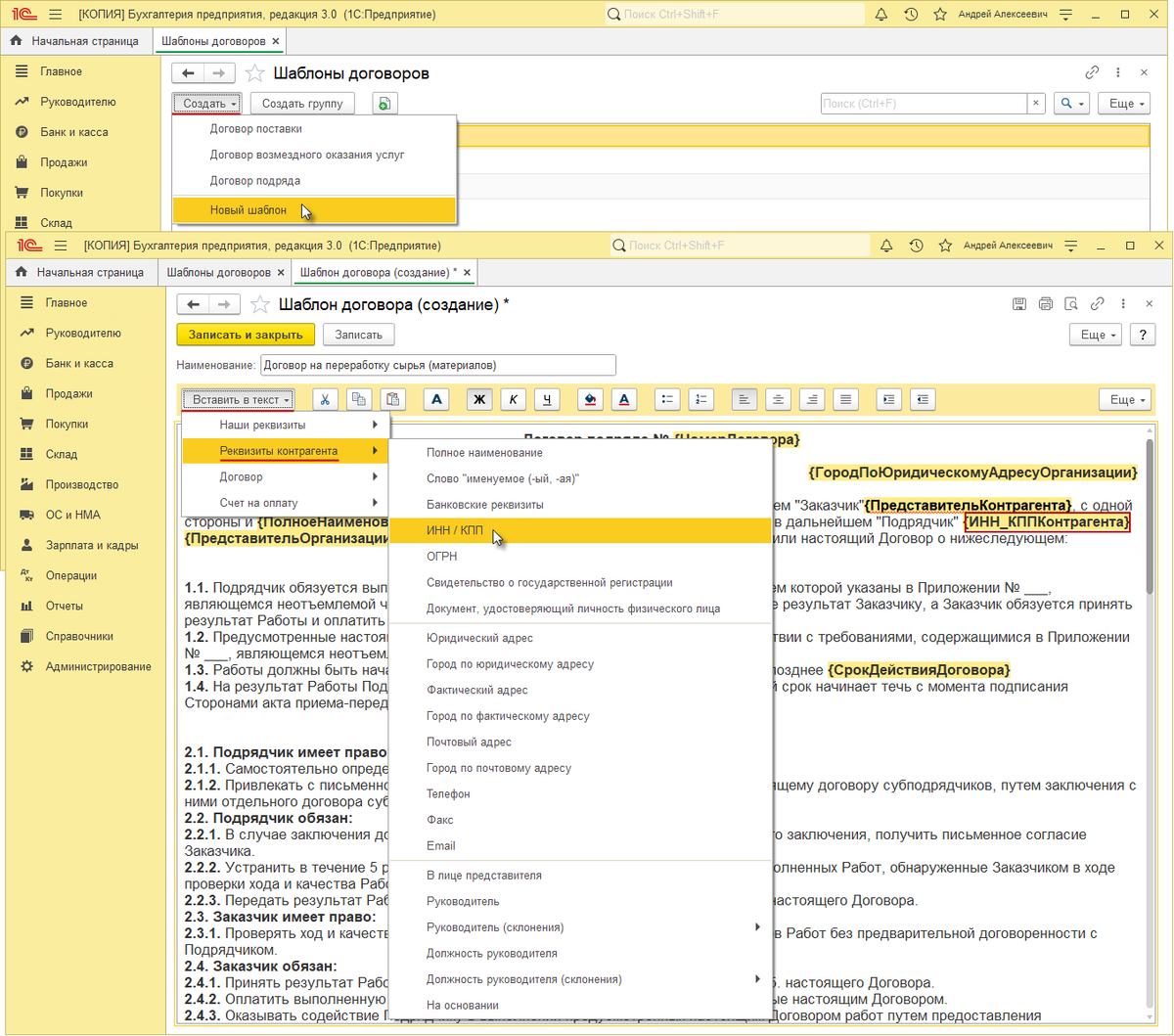Select Договор поставки in back window menu
This screenshot has width=1174, height=1036.
tap(314, 129)
